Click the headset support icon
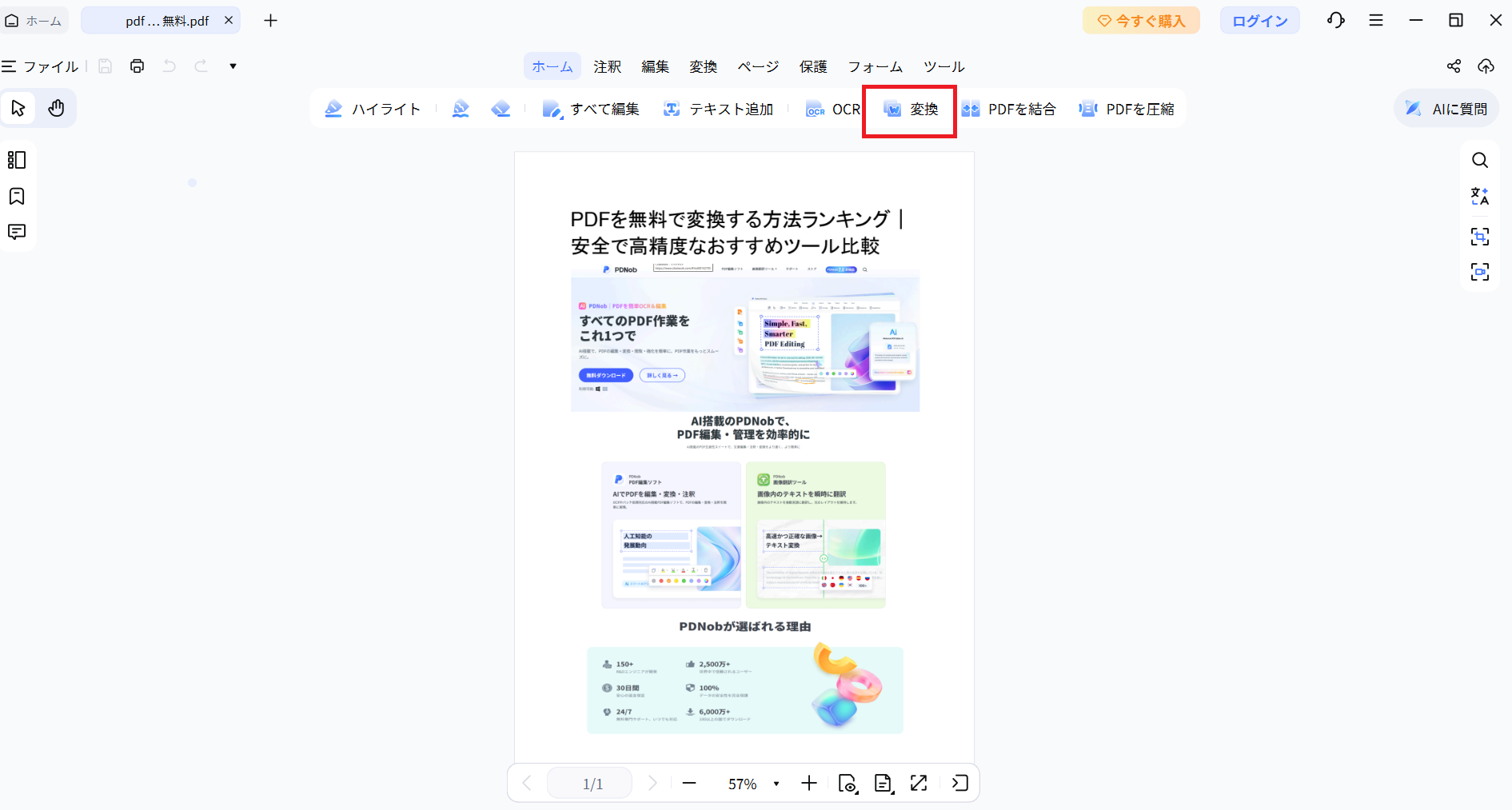Screen dimensions: 1512x810 tap(1336, 21)
